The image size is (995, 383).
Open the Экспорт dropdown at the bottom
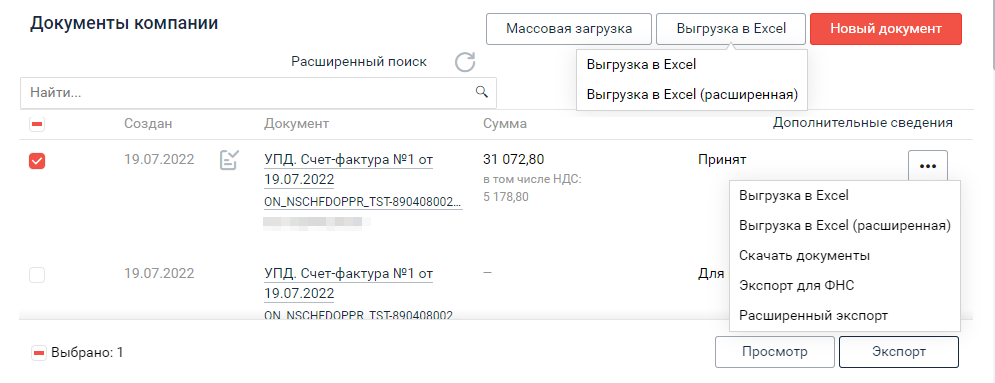(x=899, y=352)
